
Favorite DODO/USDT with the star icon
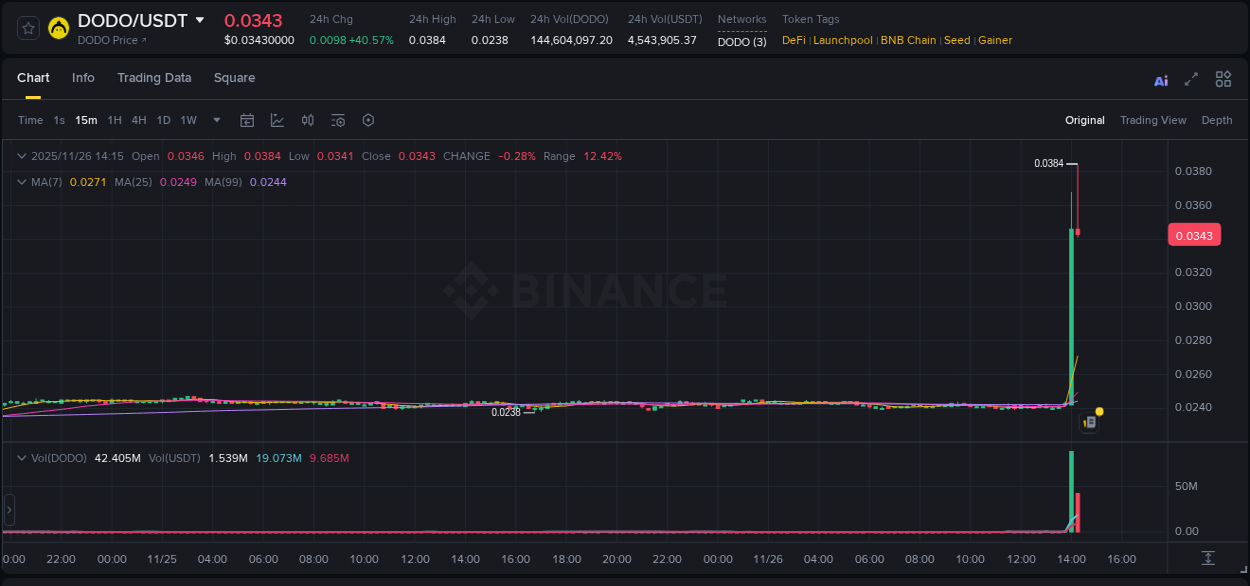[28, 27]
